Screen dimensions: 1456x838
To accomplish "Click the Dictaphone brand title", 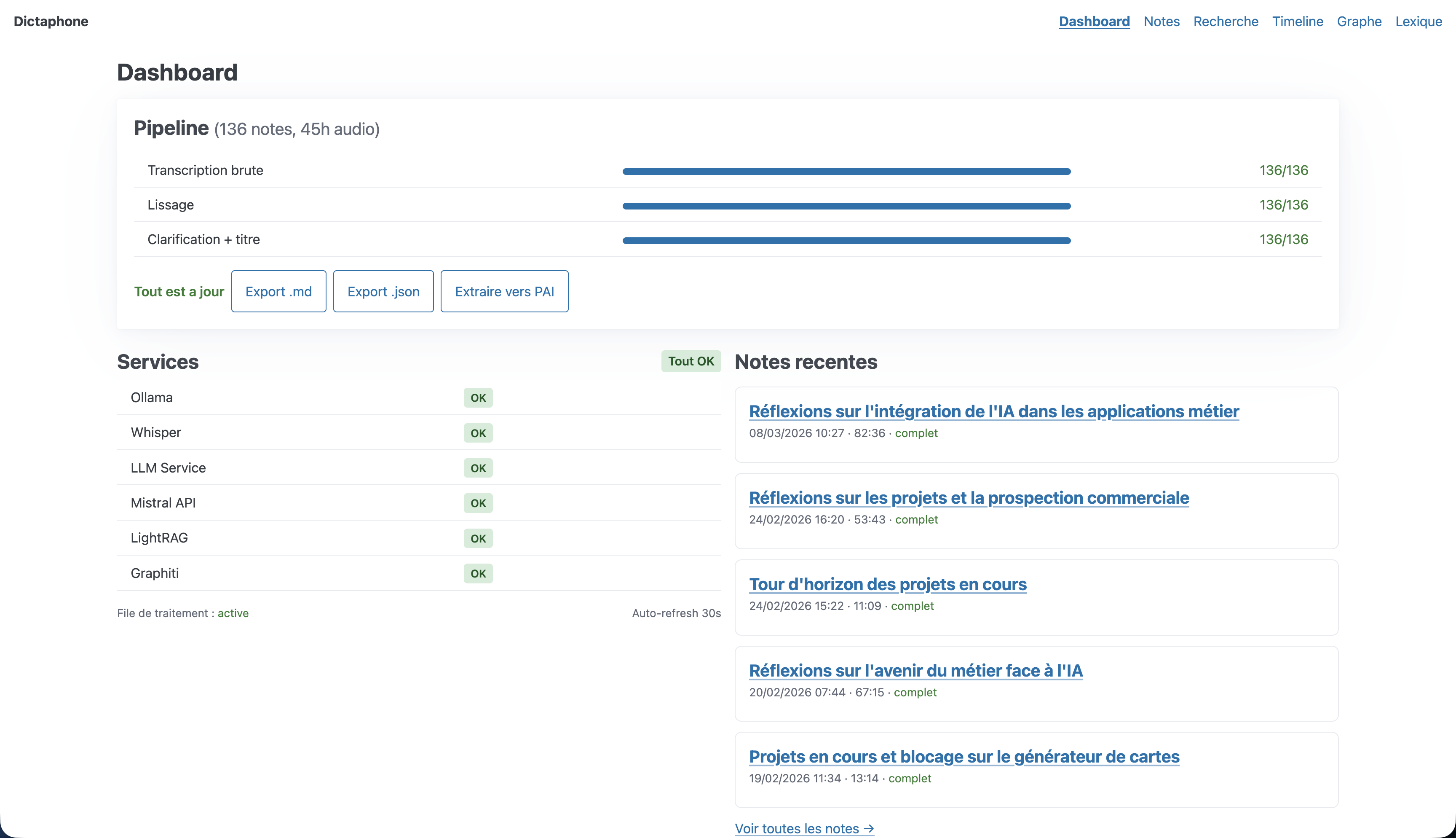I will pyautogui.click(x=51, y=21).
